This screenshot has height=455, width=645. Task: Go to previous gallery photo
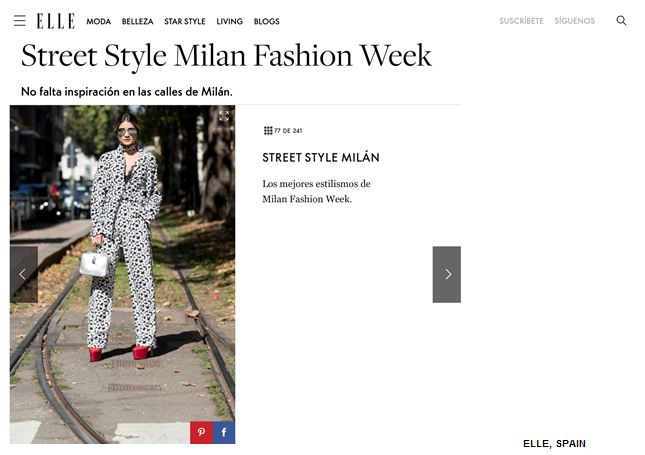click(x=23, y=274)
